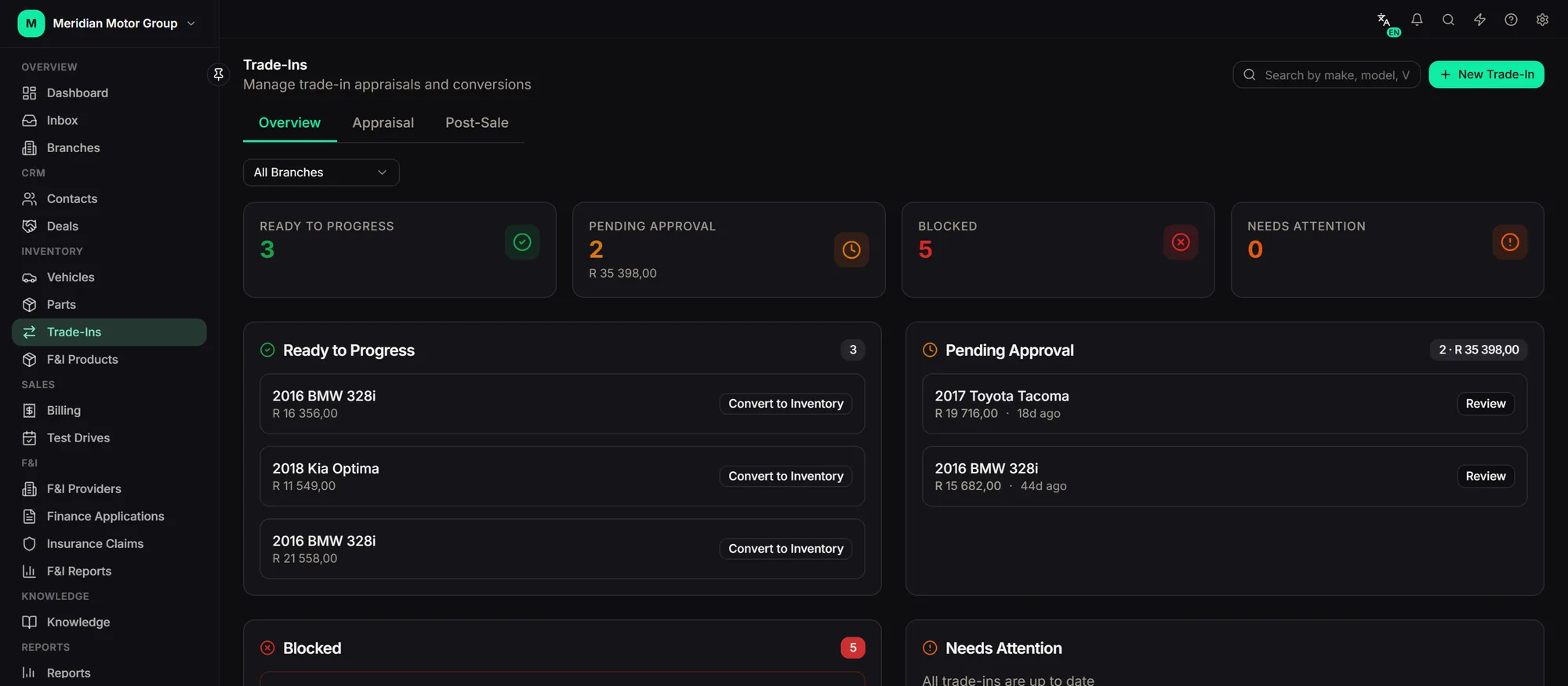Open Deals in the sidebar
The width and height of the screenshot is (1568, 686).
[x=109, y=226]
